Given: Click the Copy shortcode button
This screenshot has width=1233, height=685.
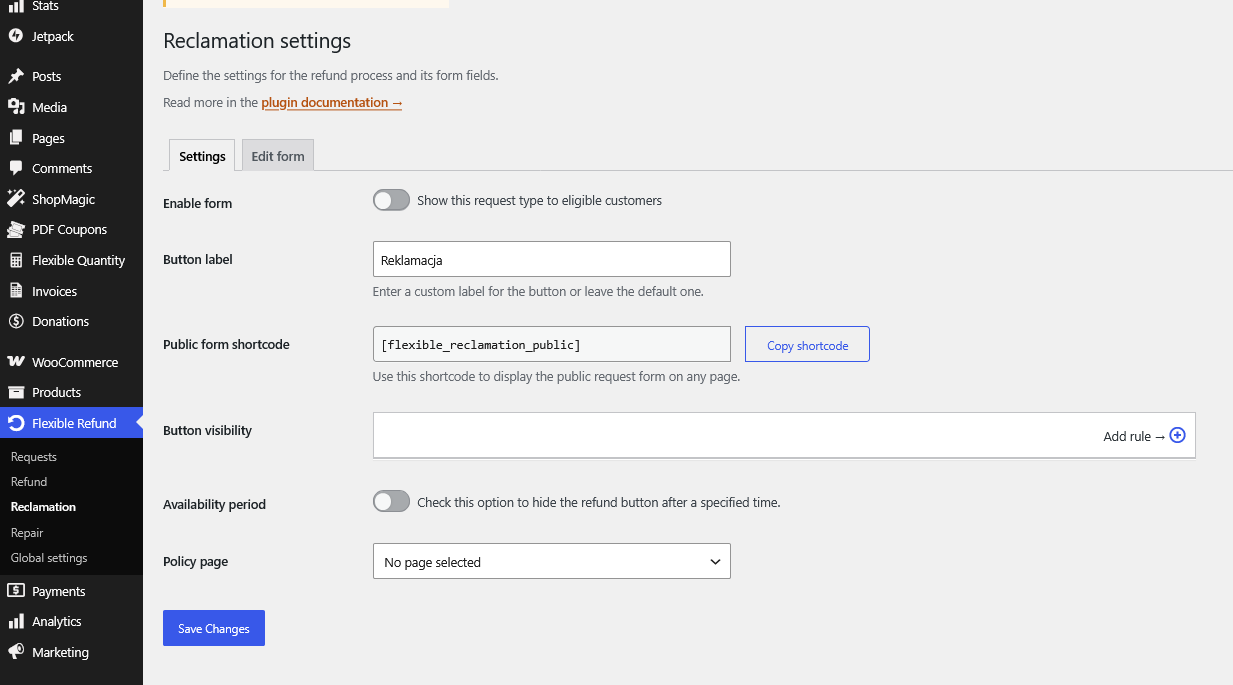Looking at the screenshot, I should pyautogui.click(x=807, y=344).
